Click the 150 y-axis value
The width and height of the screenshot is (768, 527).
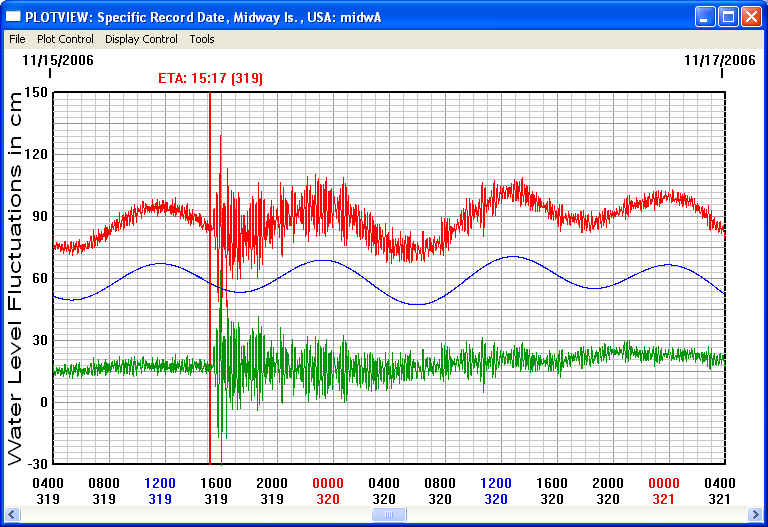[36, 92]
